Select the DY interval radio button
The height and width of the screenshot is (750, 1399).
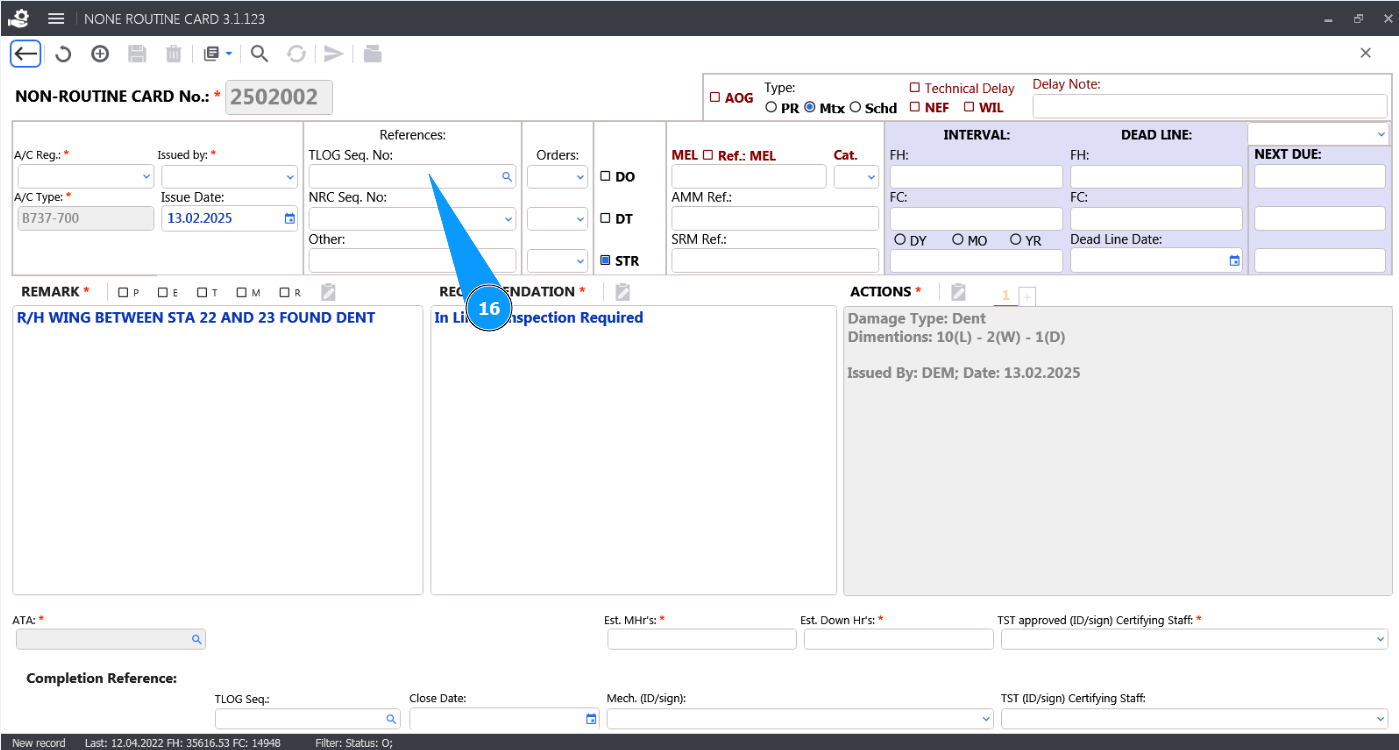point(900,240)
